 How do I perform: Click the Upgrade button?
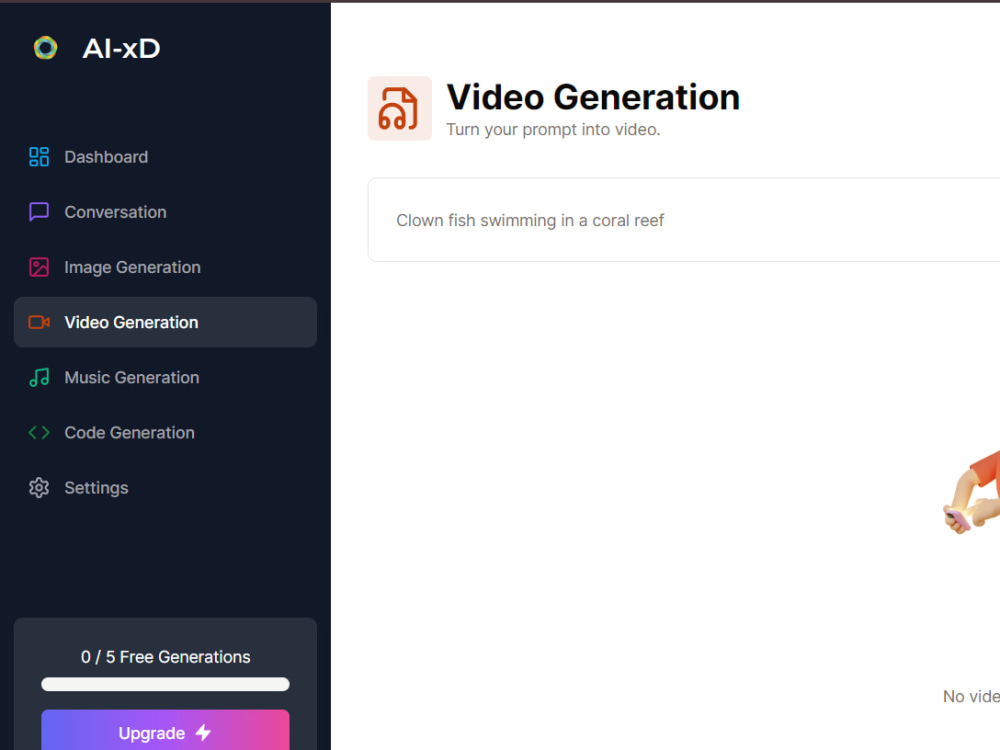tap(165, 730)
